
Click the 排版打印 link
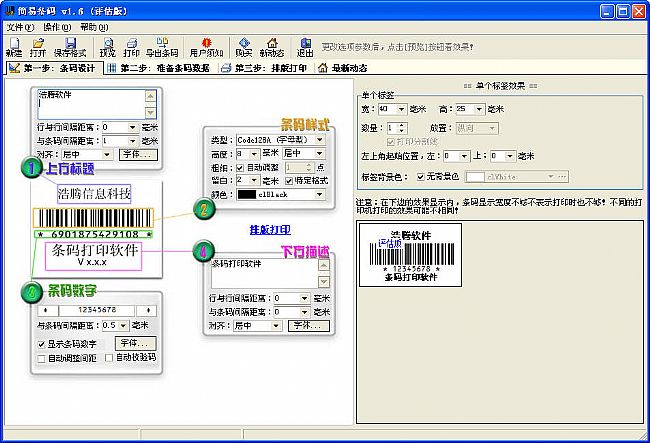270,230
